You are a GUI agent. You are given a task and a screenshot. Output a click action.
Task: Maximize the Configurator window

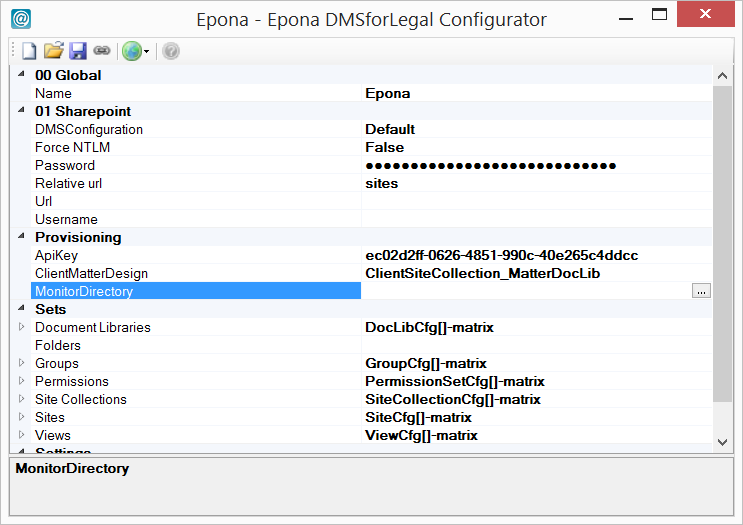(x=659, y=14)
